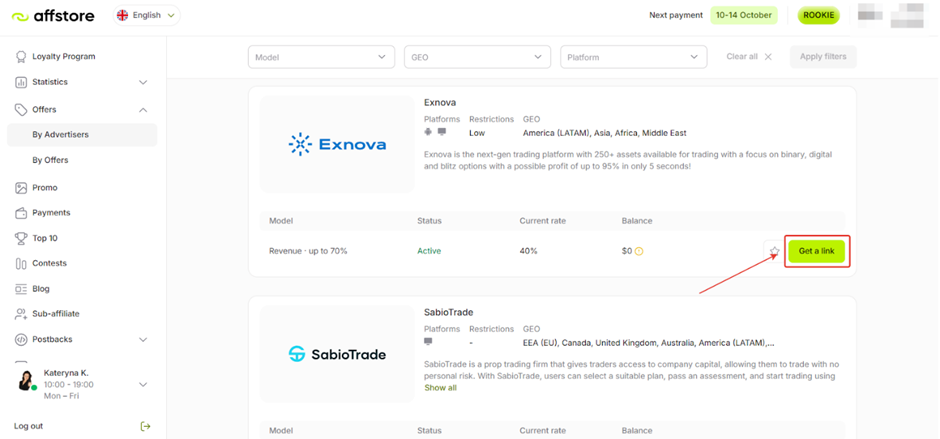Toggle favorite star for Exnova offer
Viewport: 940px width, 439px height.
pos(773,251)
